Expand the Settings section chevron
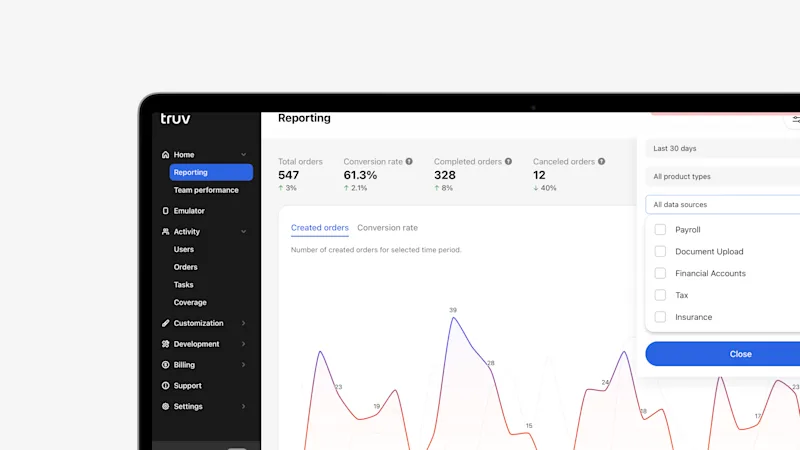 (243, 407)
